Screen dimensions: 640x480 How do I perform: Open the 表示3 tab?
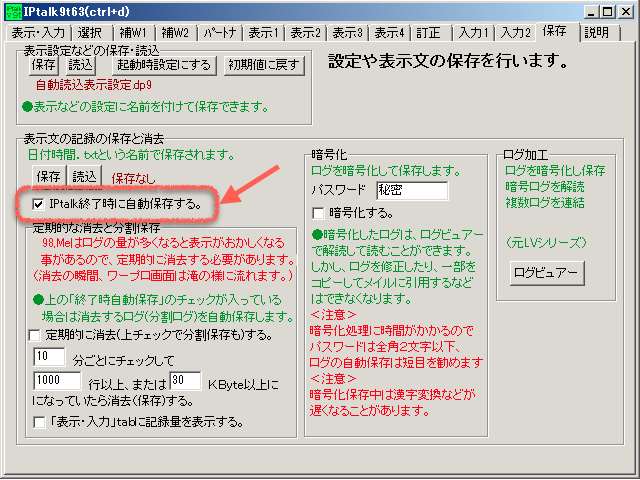[x=347, y=33]
